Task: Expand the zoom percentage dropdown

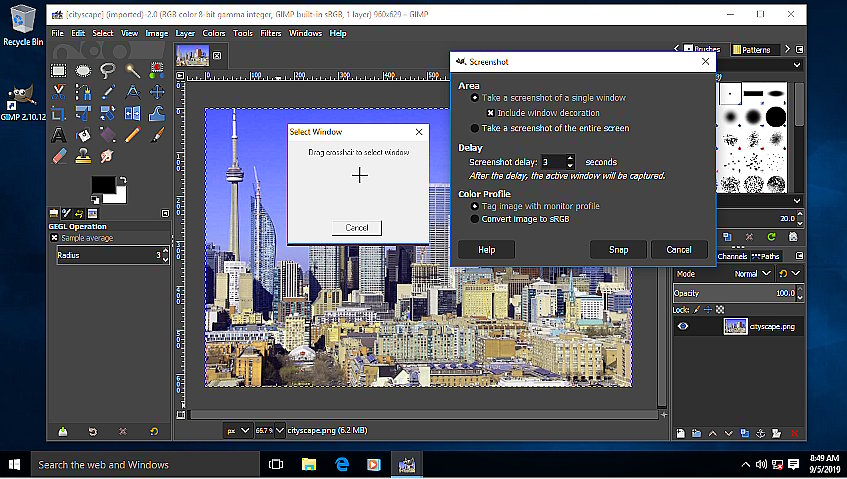Action: [280, 431]
